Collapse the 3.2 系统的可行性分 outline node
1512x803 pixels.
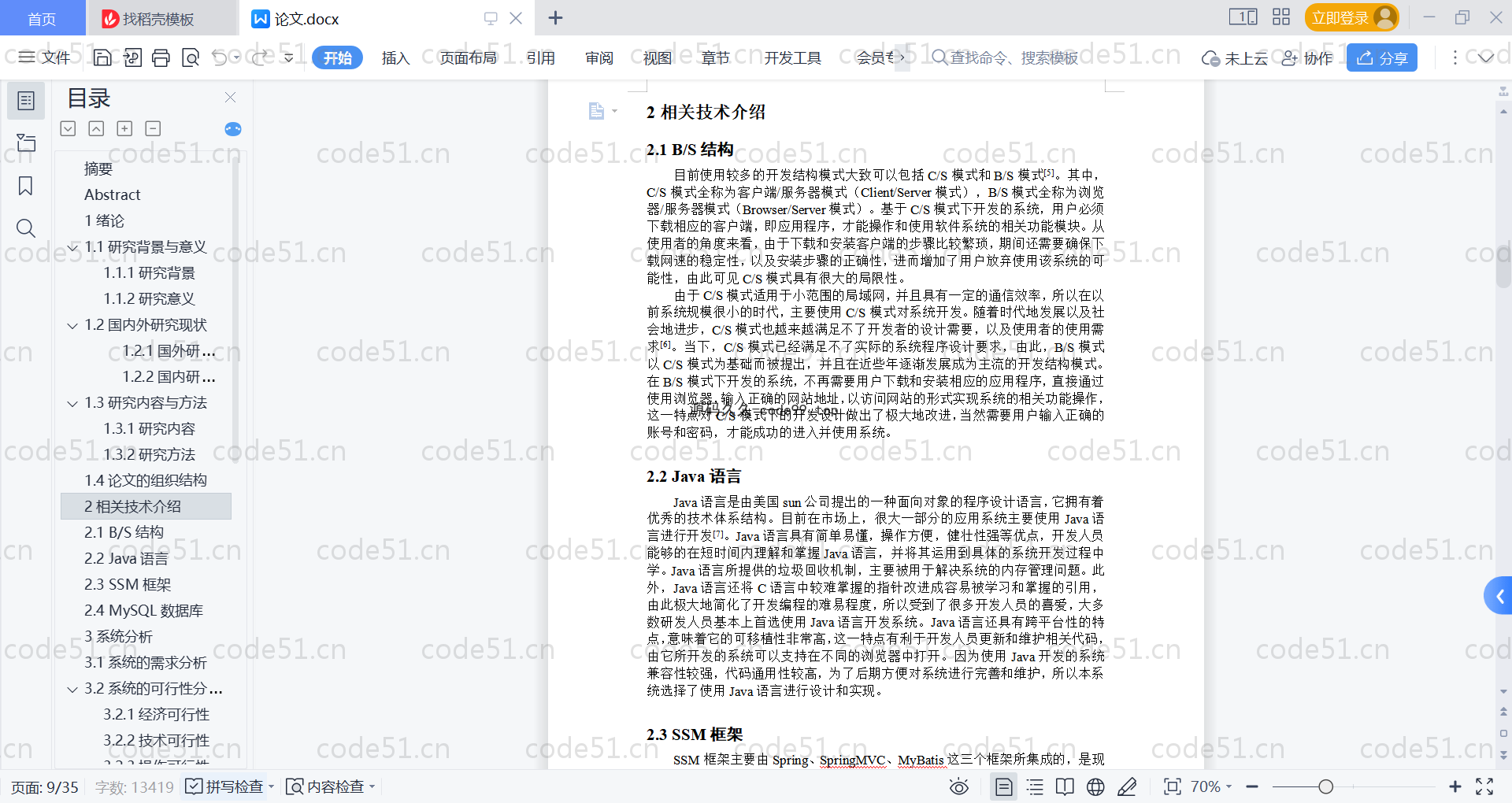coord(72,690)
